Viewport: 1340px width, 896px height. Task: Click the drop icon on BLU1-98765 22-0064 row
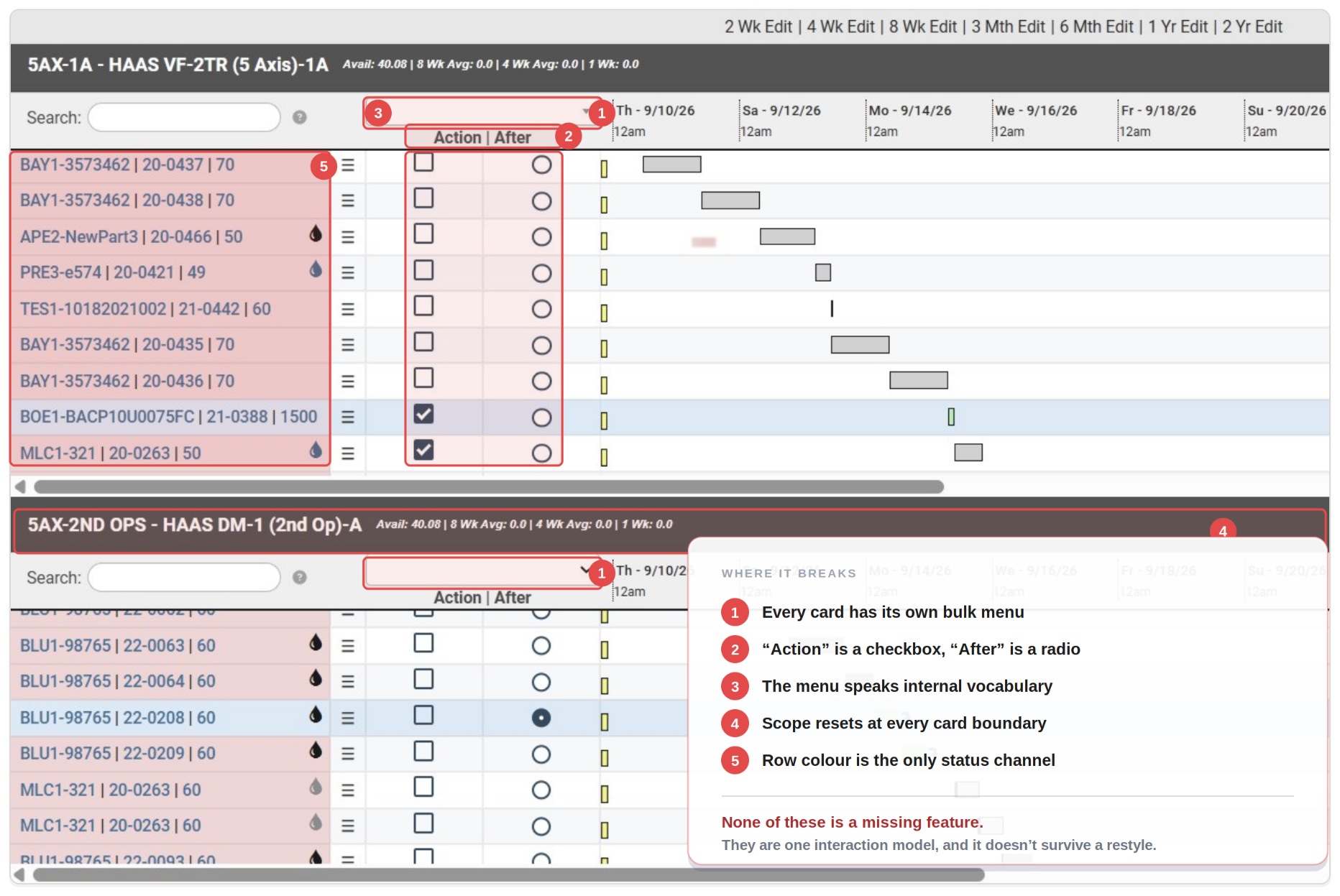pos(316,679)
